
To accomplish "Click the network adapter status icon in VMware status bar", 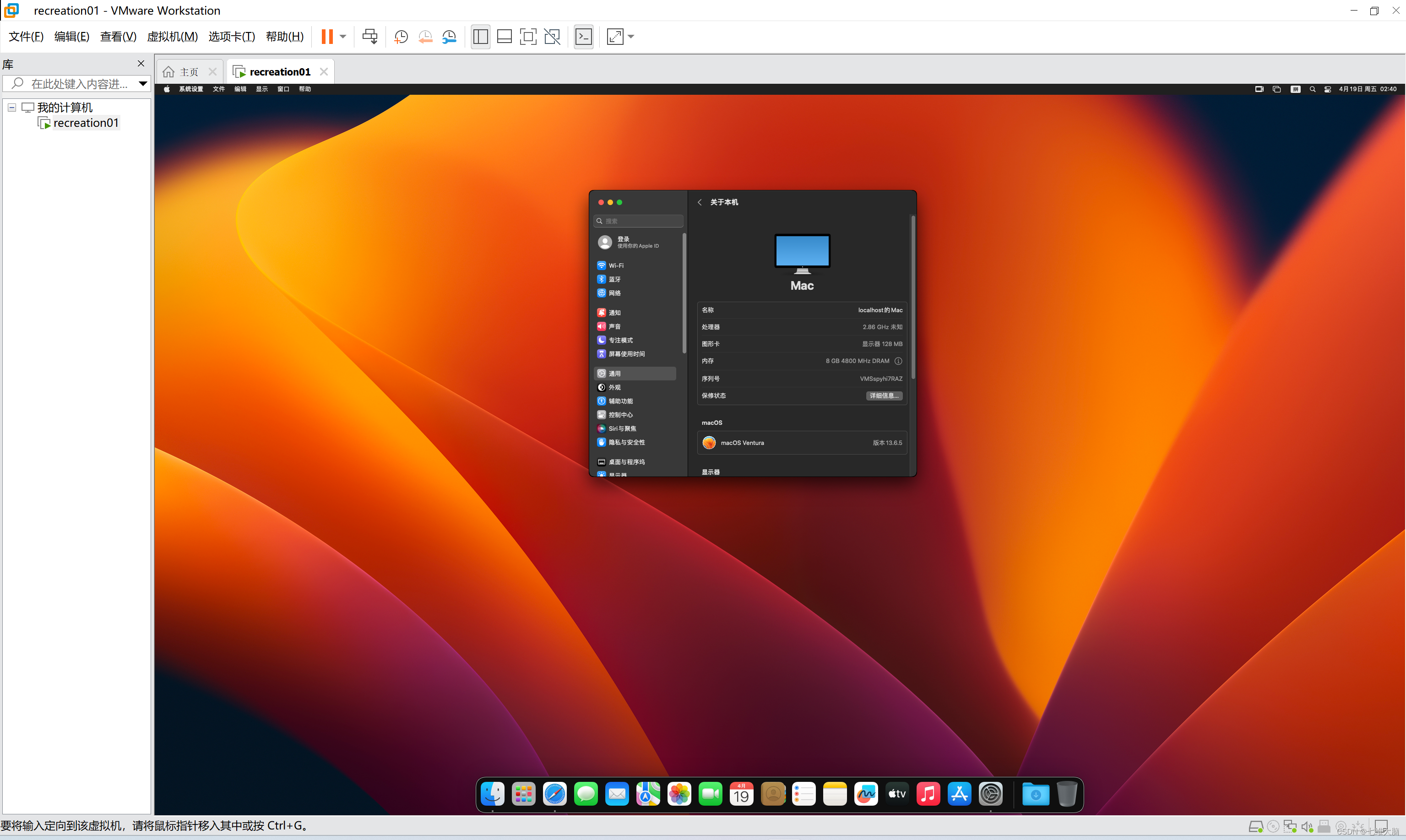I will [x=1290, y=827].
